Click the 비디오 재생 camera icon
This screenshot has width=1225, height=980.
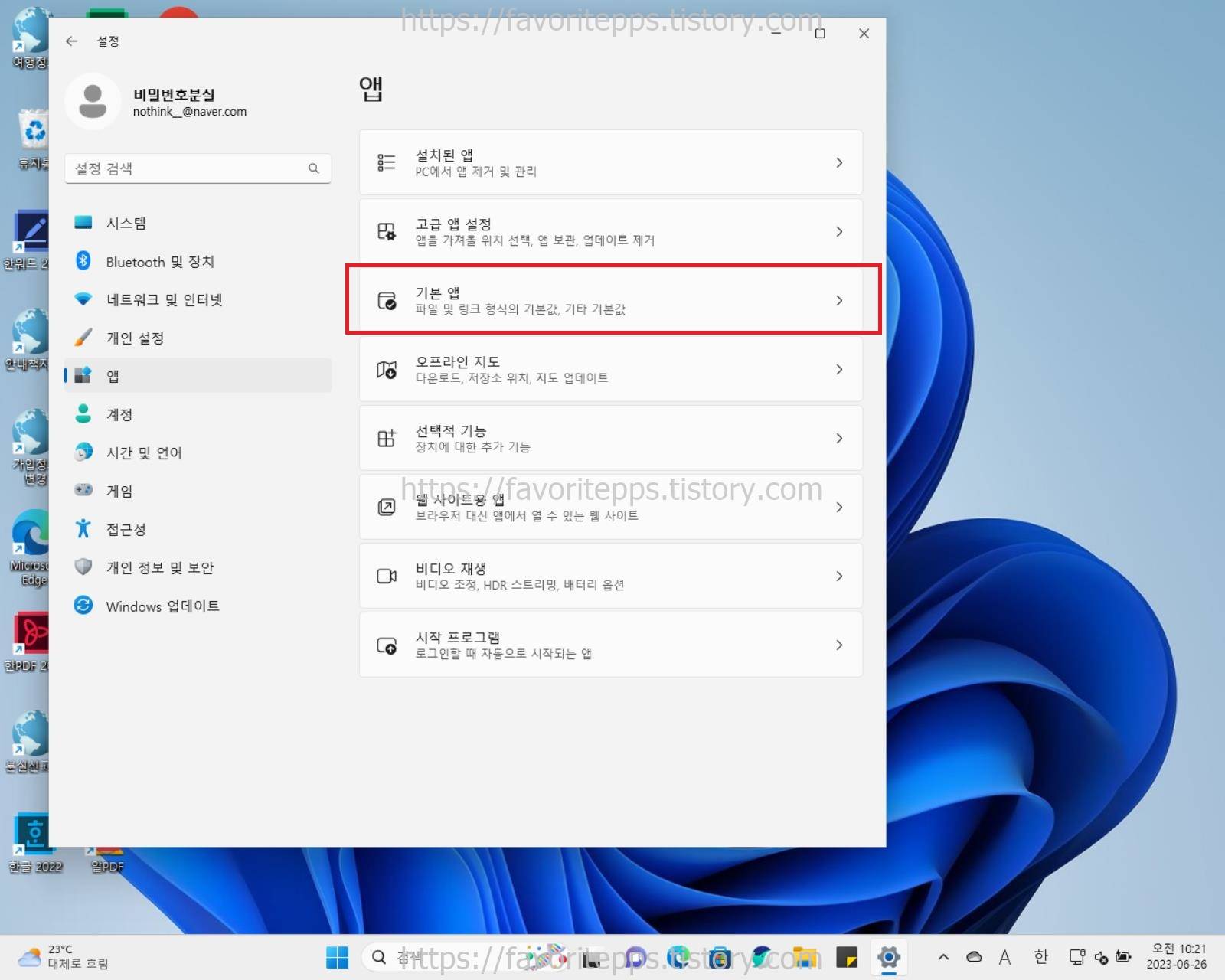(387, 576)
